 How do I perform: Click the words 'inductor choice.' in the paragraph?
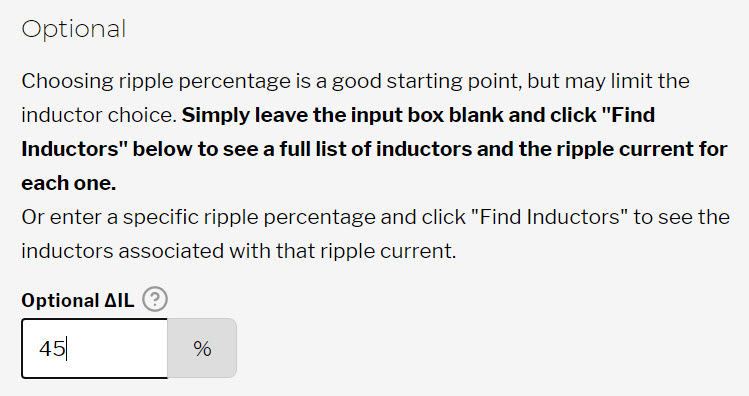[99, 115]
